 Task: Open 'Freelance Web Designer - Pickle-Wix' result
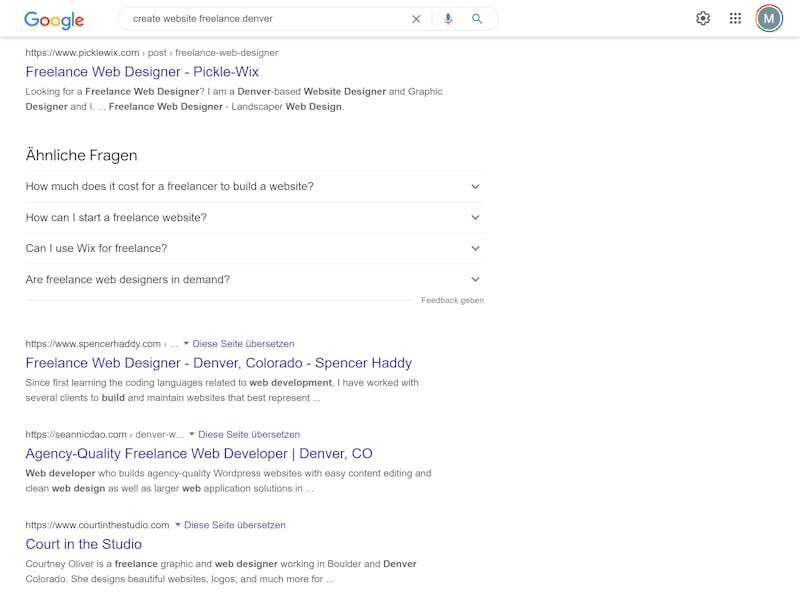(x=142, y=72)
